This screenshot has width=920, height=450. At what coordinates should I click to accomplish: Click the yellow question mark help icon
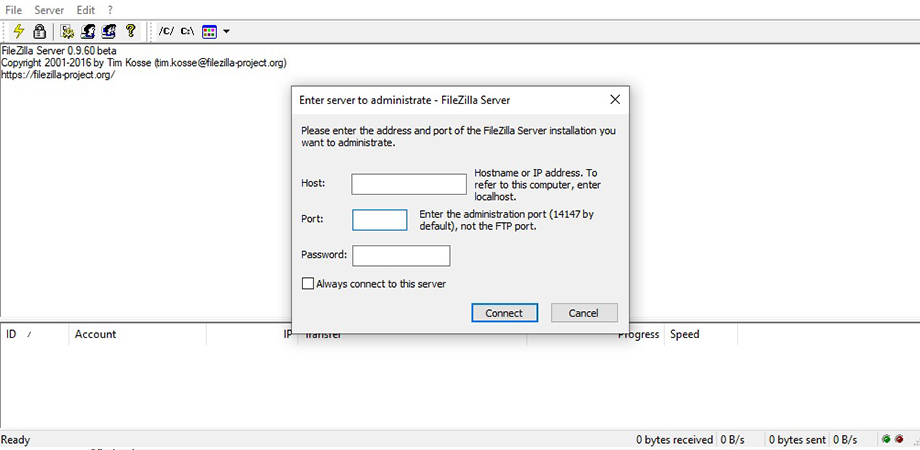click(130, 31)
